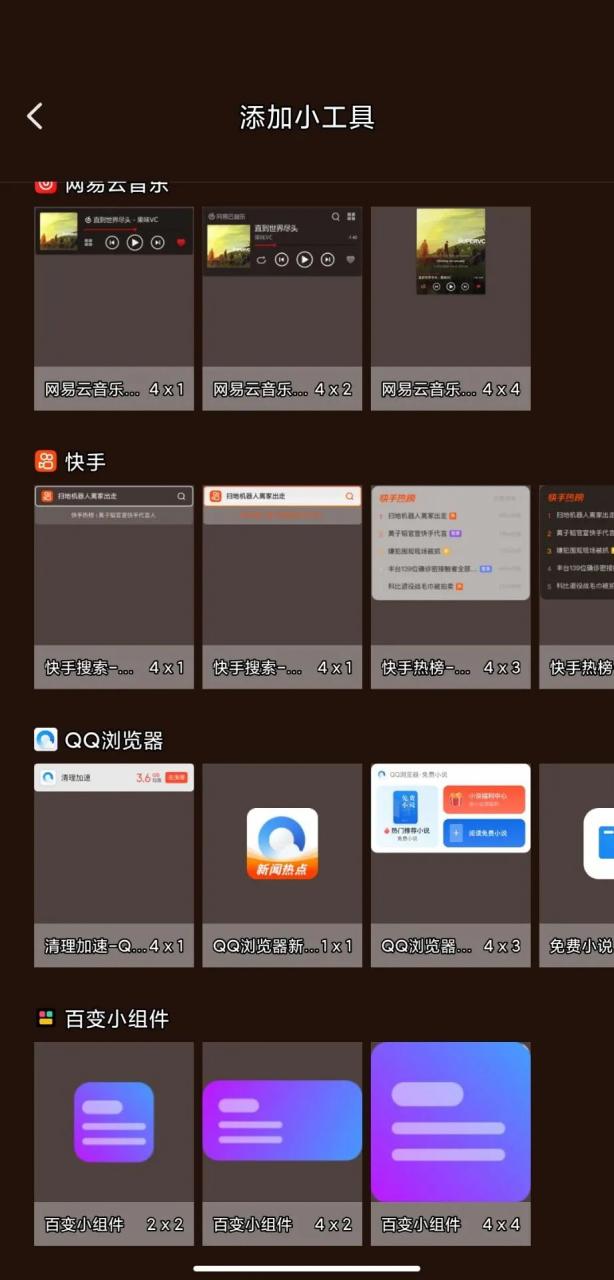Tap the 百变小组件 section heading text
Image resolution: width=614 pixels, height=1280 pixels.
(117, 1018)
